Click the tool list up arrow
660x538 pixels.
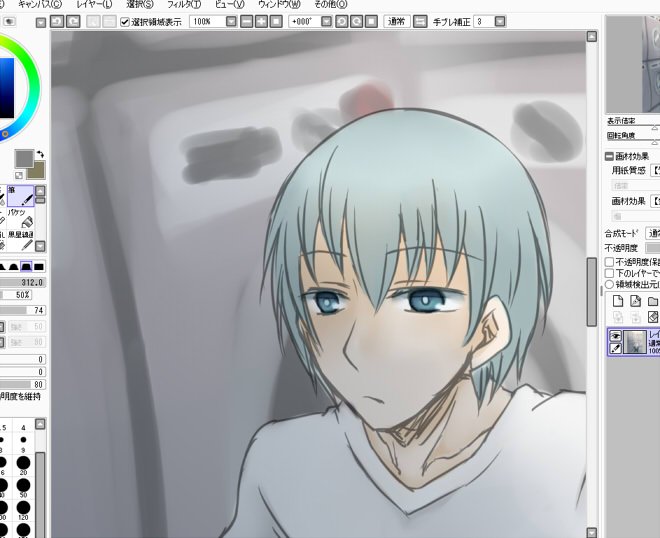[x=40, y=191]
